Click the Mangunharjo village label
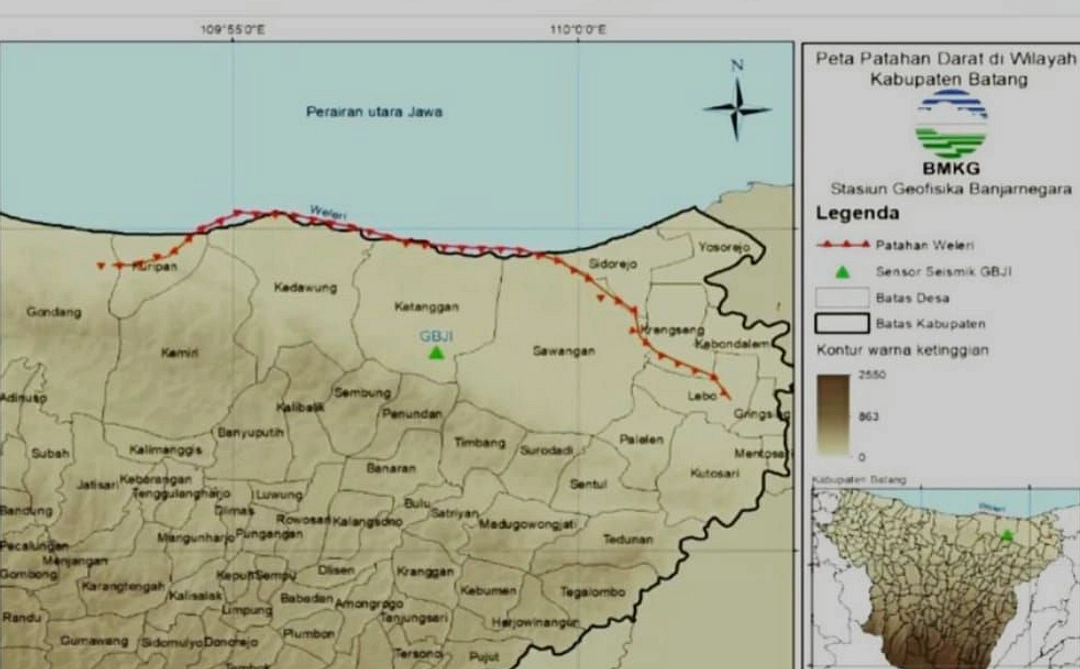The height and width of the screenshot is (669, 1080). pos(196,537)
